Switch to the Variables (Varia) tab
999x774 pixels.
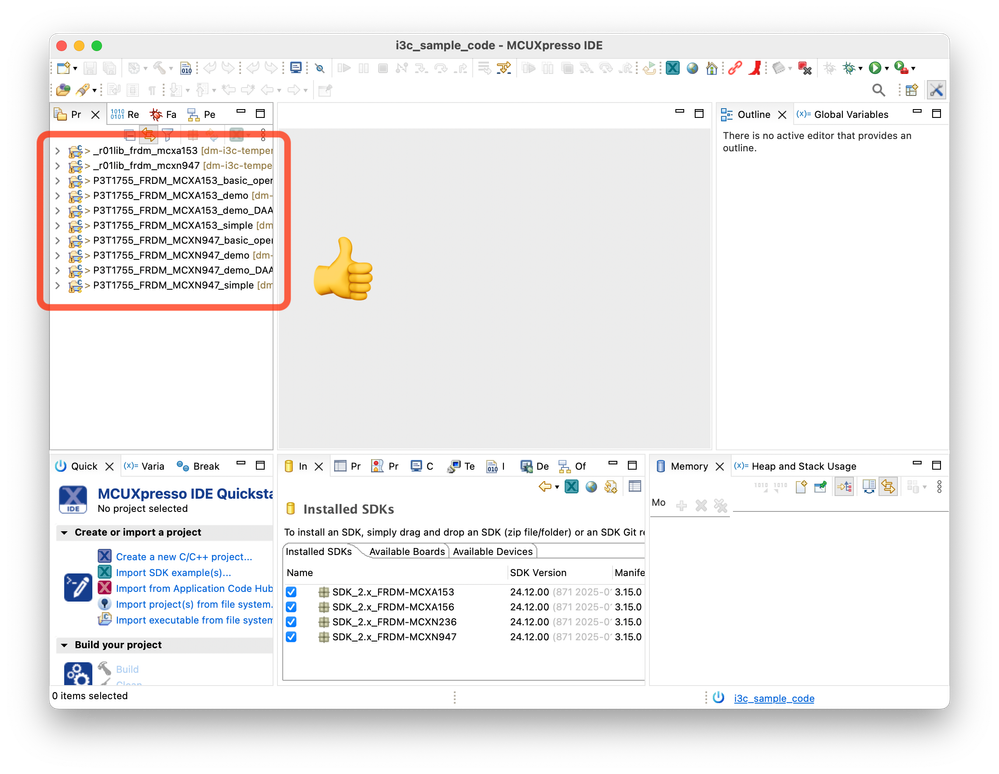coord(144,466)
